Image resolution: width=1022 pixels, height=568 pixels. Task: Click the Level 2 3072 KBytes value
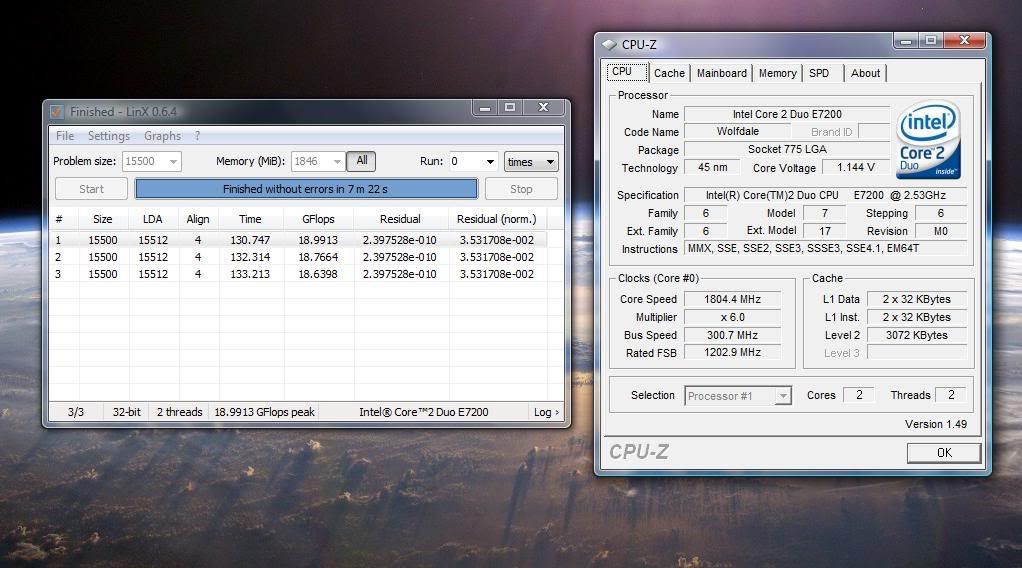point(916,335)
